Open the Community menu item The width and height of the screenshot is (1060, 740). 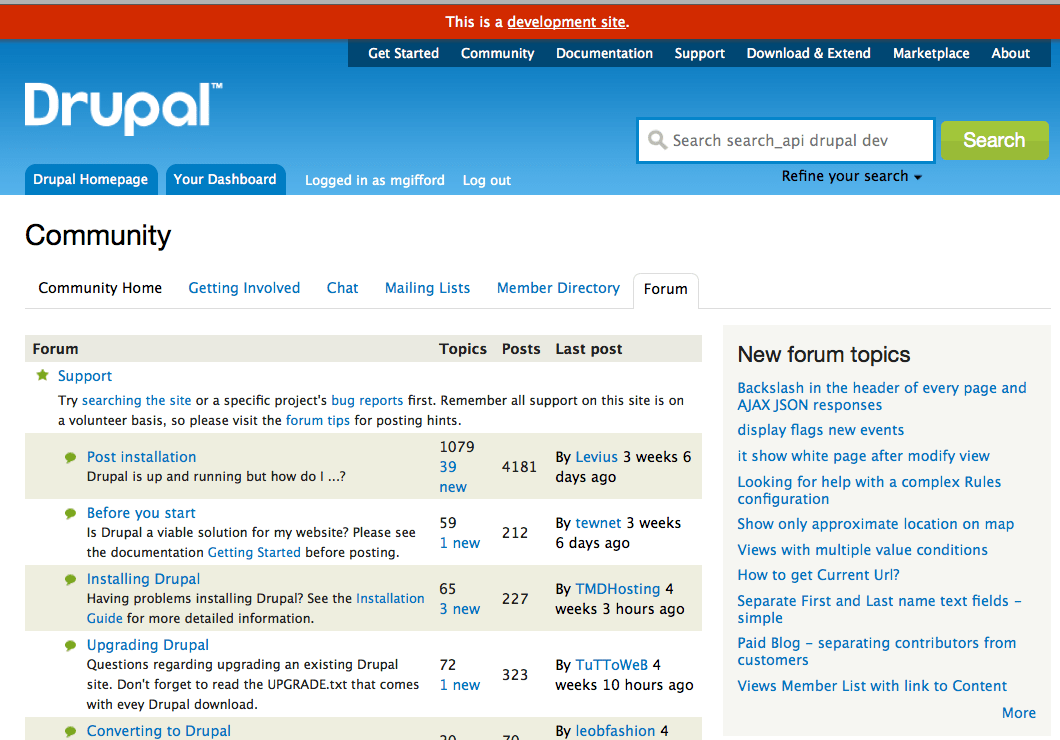(x=498, y=53)
